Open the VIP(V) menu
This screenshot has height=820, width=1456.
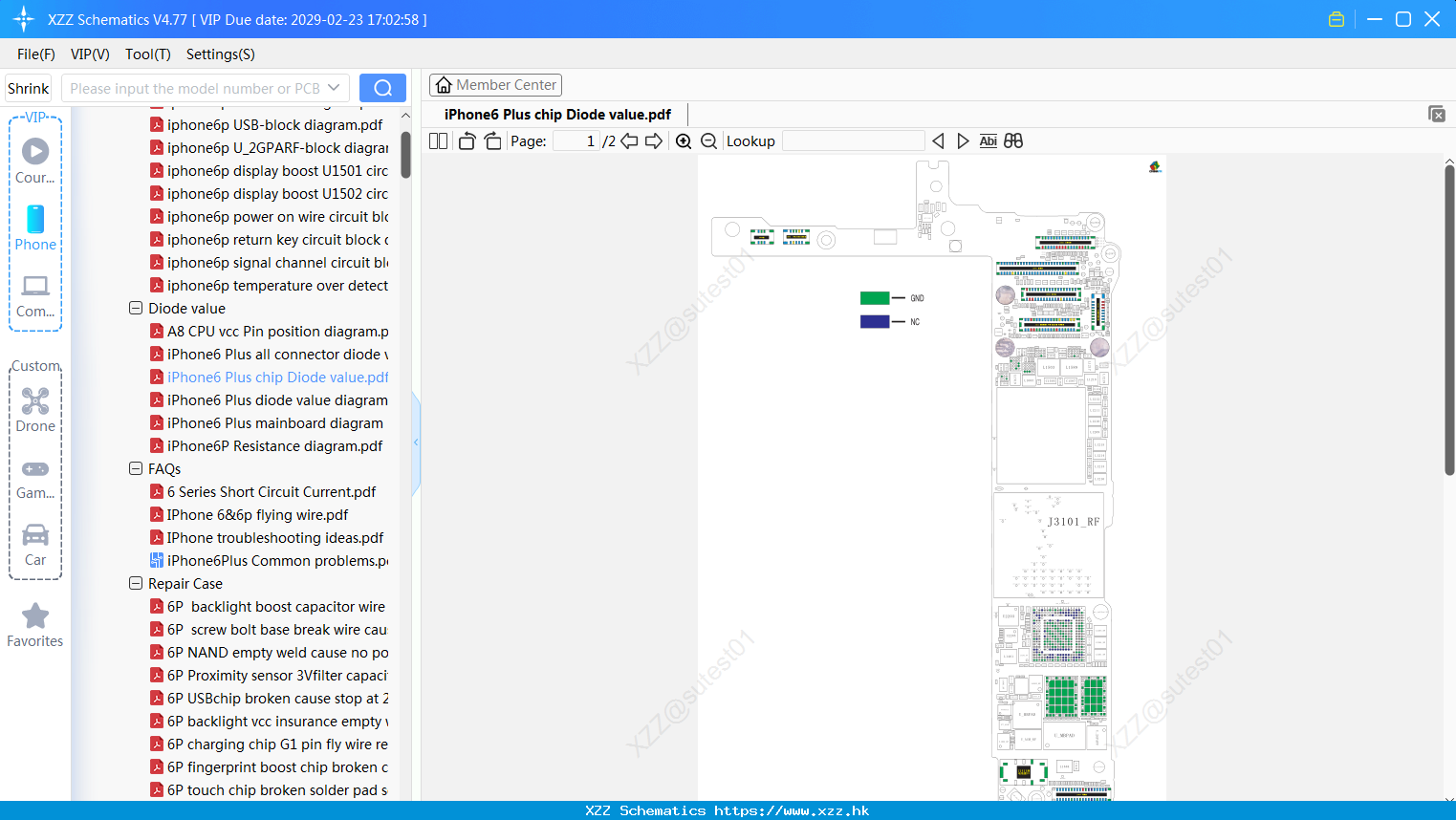tap(90, 54)
